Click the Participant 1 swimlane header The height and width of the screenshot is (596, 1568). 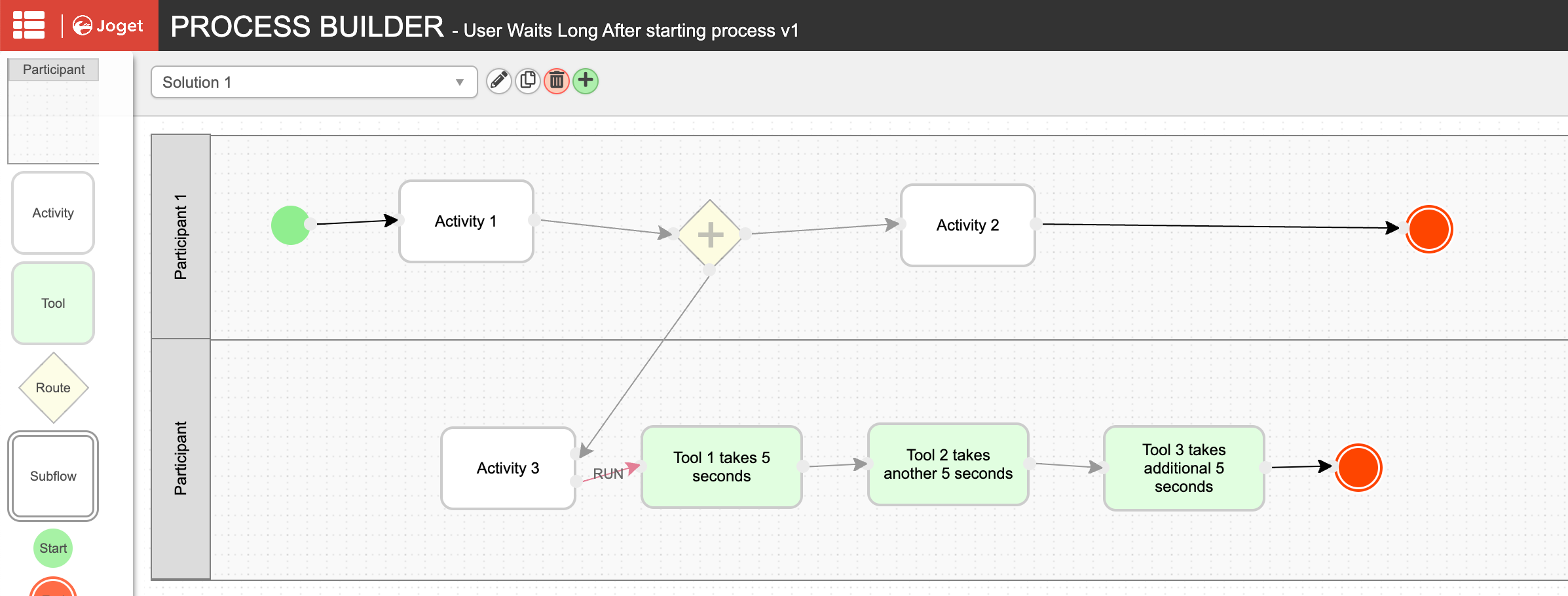coord(181,236)
